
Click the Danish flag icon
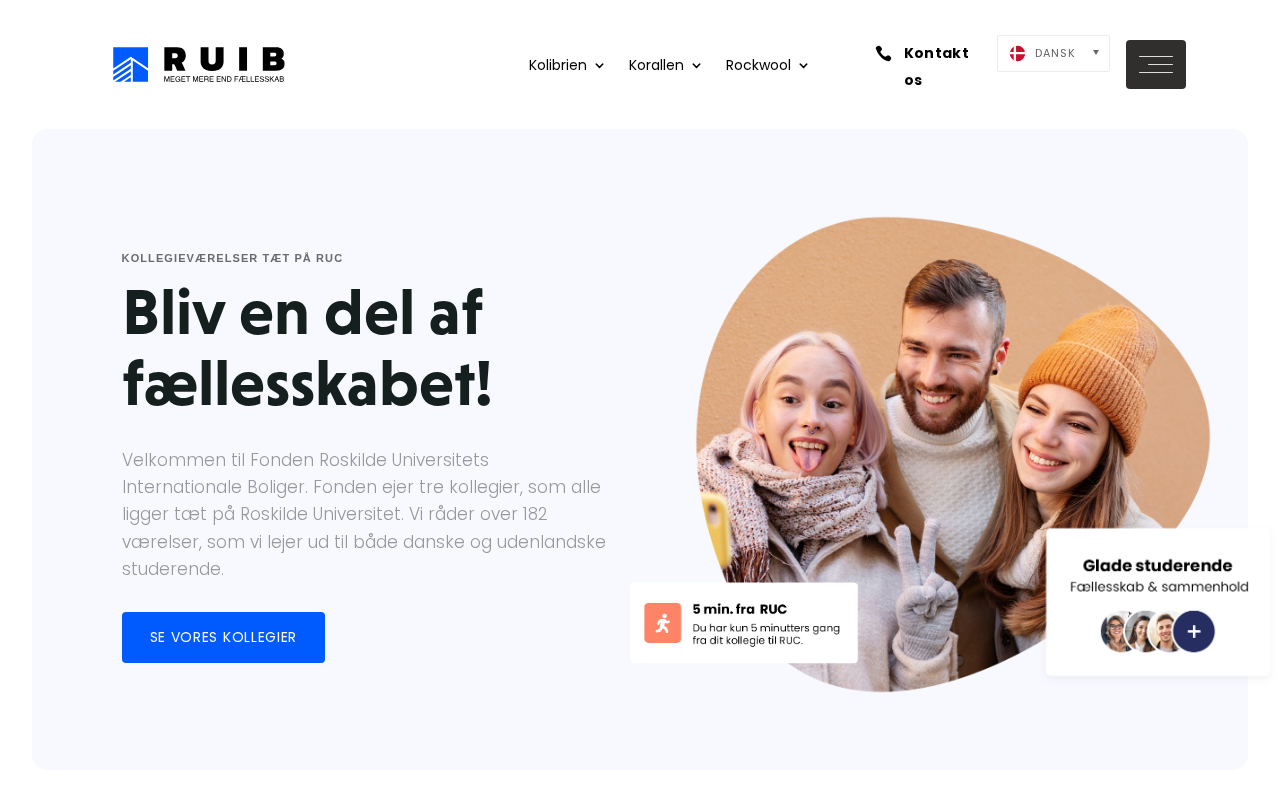1018,53
